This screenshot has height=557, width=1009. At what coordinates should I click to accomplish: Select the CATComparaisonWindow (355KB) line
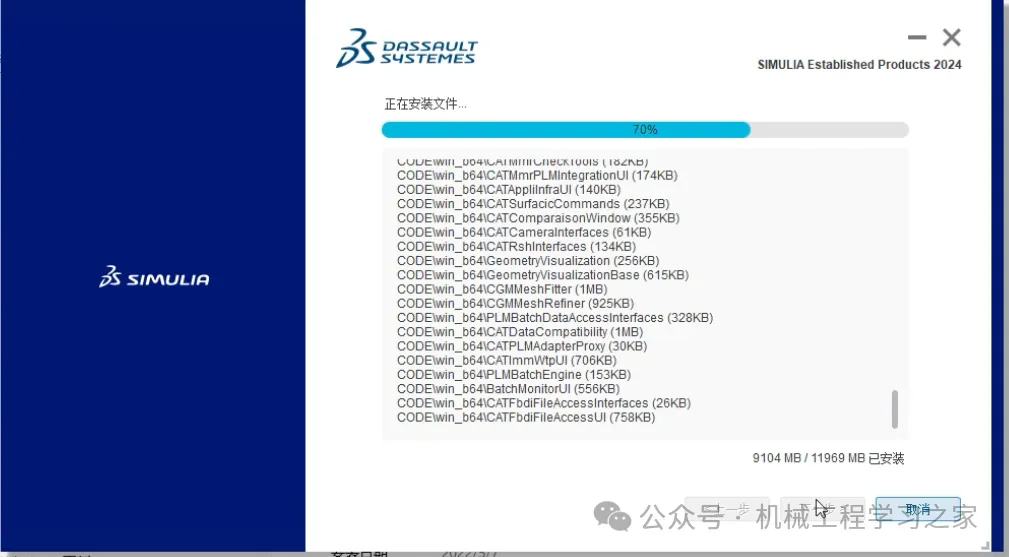(x=539, y=218)
